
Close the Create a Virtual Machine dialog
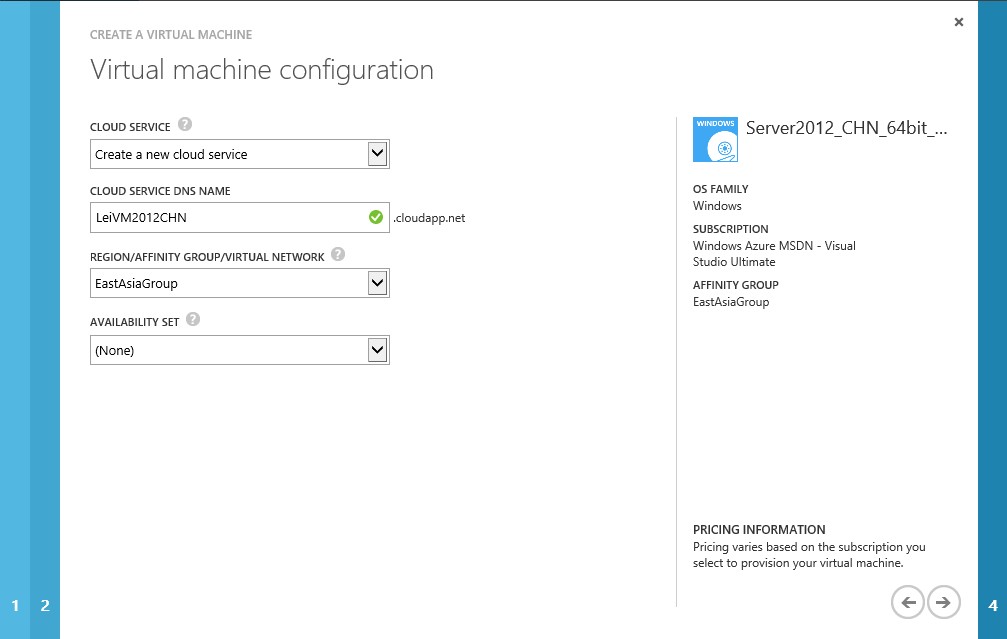coord(959,22)
